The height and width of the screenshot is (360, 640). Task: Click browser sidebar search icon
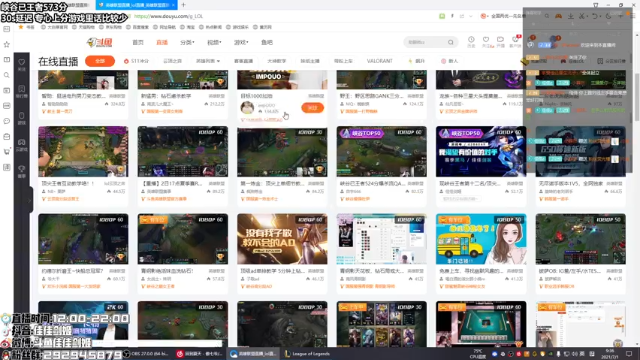tap(7, 75)
